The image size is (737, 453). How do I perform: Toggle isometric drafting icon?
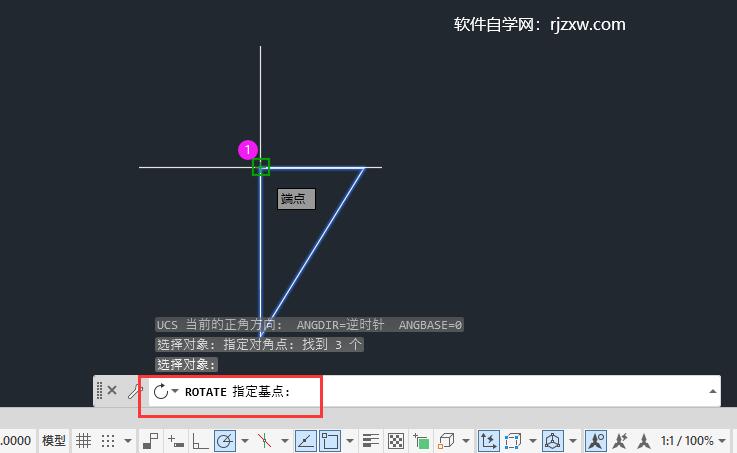pyautogui.click(x=265, y=441)
